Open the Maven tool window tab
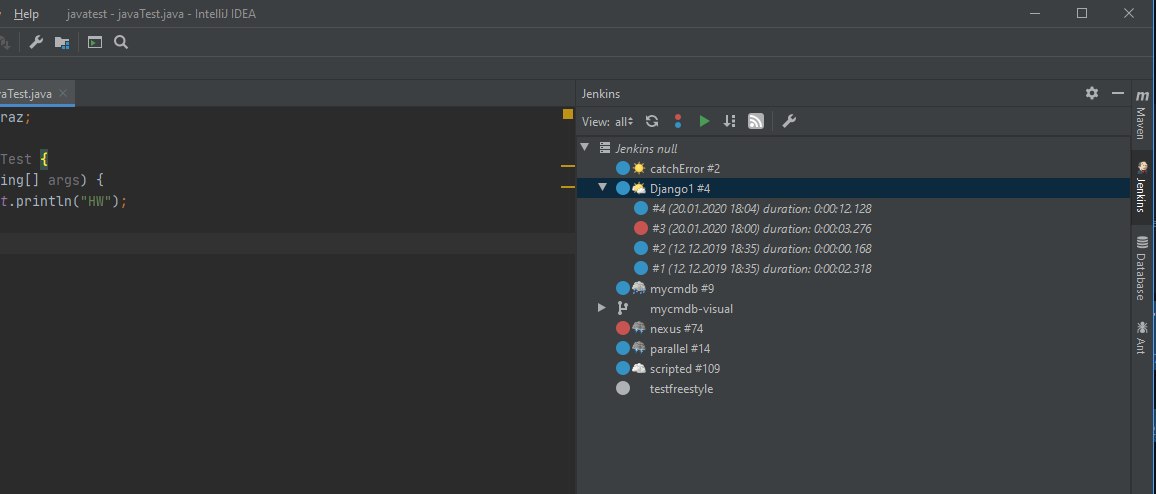This screenshot has width=1156, height=494. (x=1141, y=112)
